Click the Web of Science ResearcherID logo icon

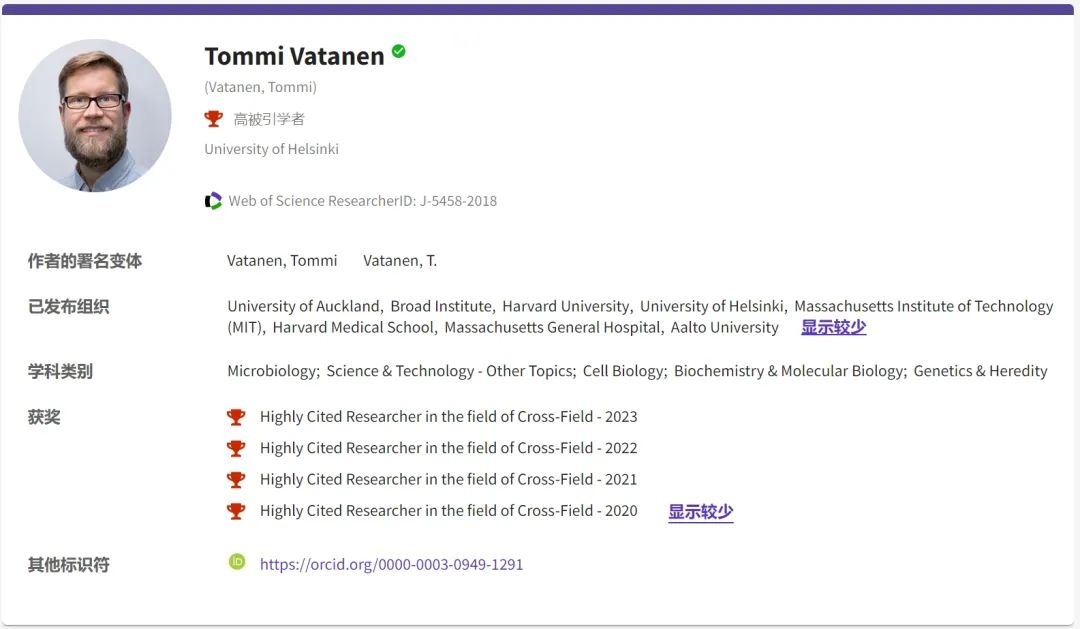(213, 200)
